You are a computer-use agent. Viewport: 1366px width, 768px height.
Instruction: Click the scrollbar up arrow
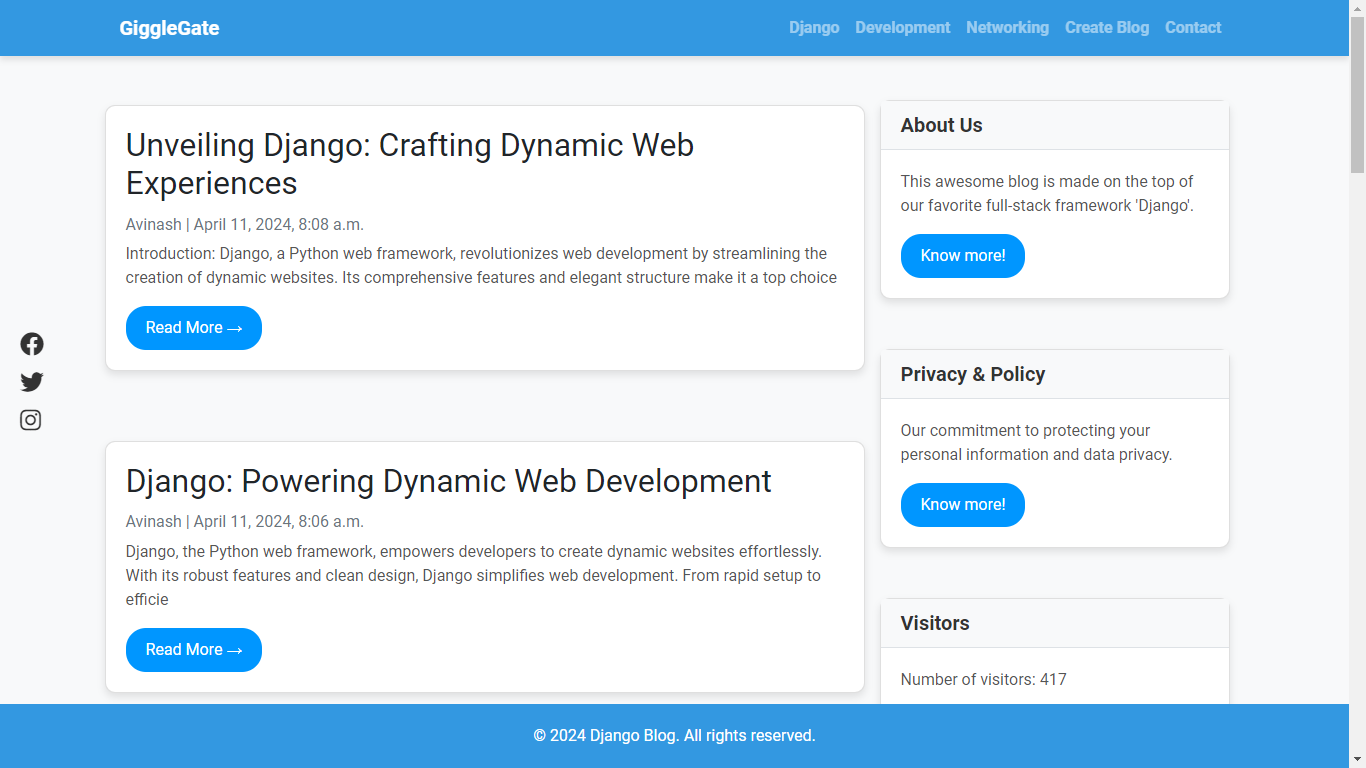(1357, 8)
